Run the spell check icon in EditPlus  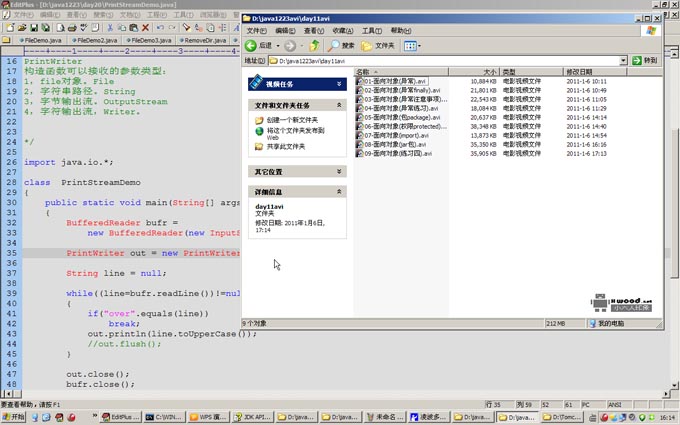[x=83, y=28]
